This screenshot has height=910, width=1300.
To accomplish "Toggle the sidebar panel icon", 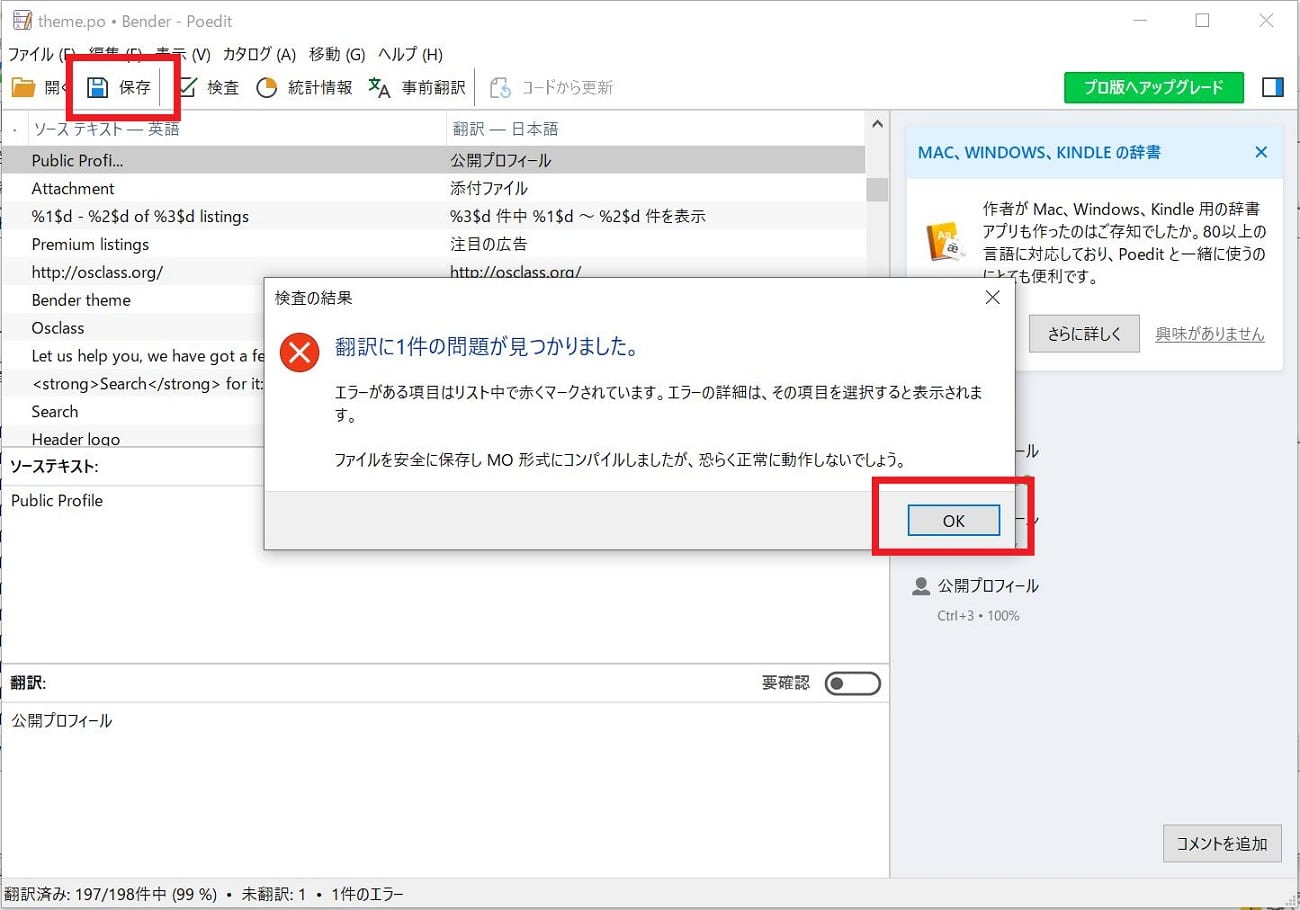I will (1272, 88).
